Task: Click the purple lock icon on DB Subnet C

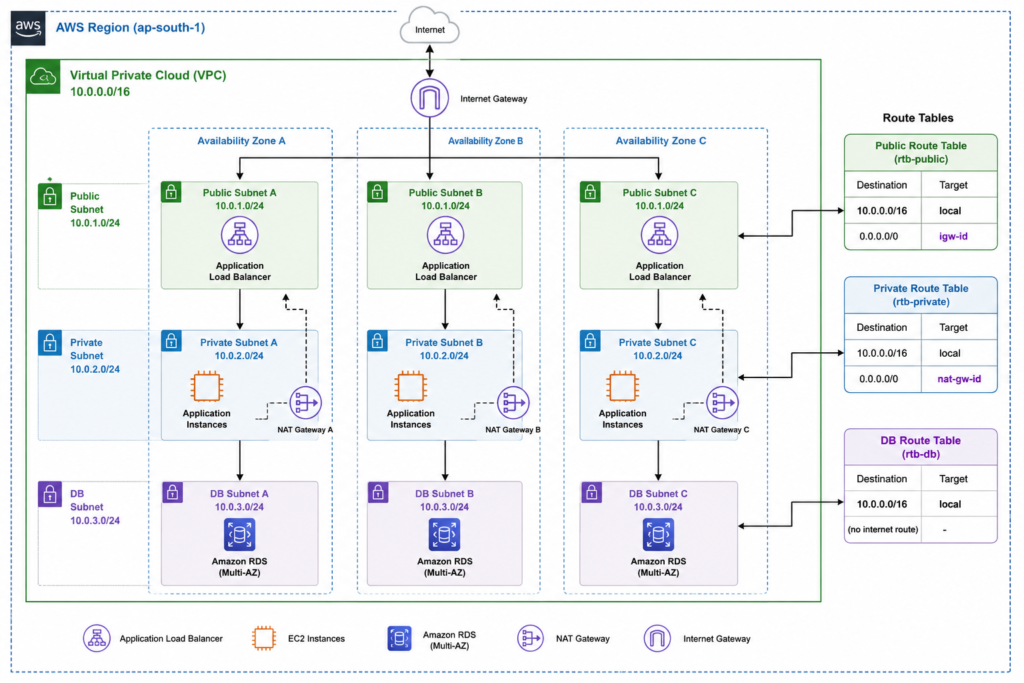Action: pyautogui.click(x=592, y=492)
